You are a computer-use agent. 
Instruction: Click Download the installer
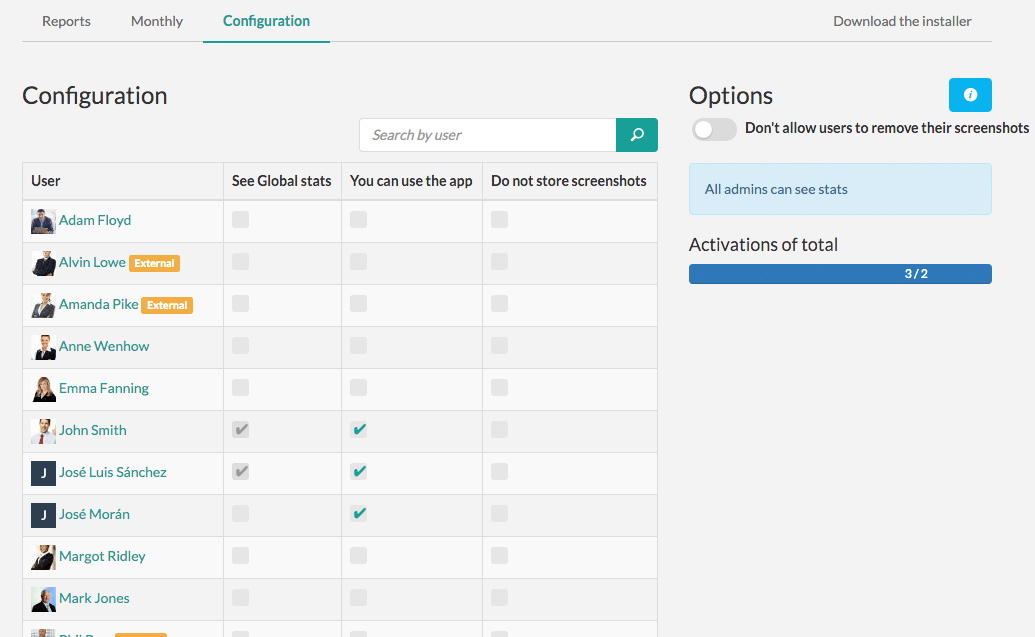901,20
